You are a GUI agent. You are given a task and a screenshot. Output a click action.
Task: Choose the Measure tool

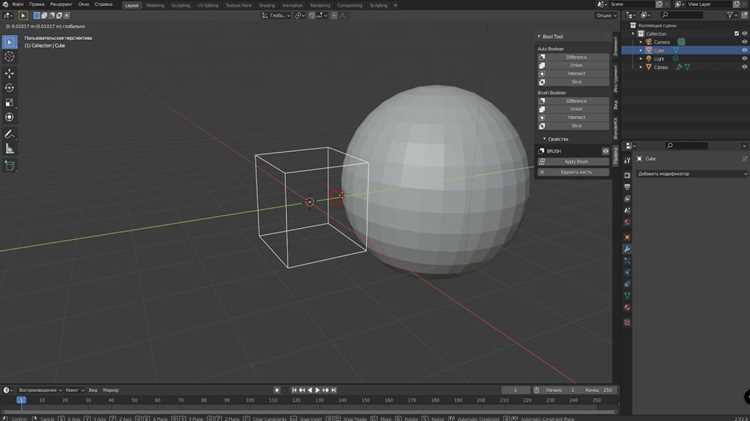tap(9, 149)
